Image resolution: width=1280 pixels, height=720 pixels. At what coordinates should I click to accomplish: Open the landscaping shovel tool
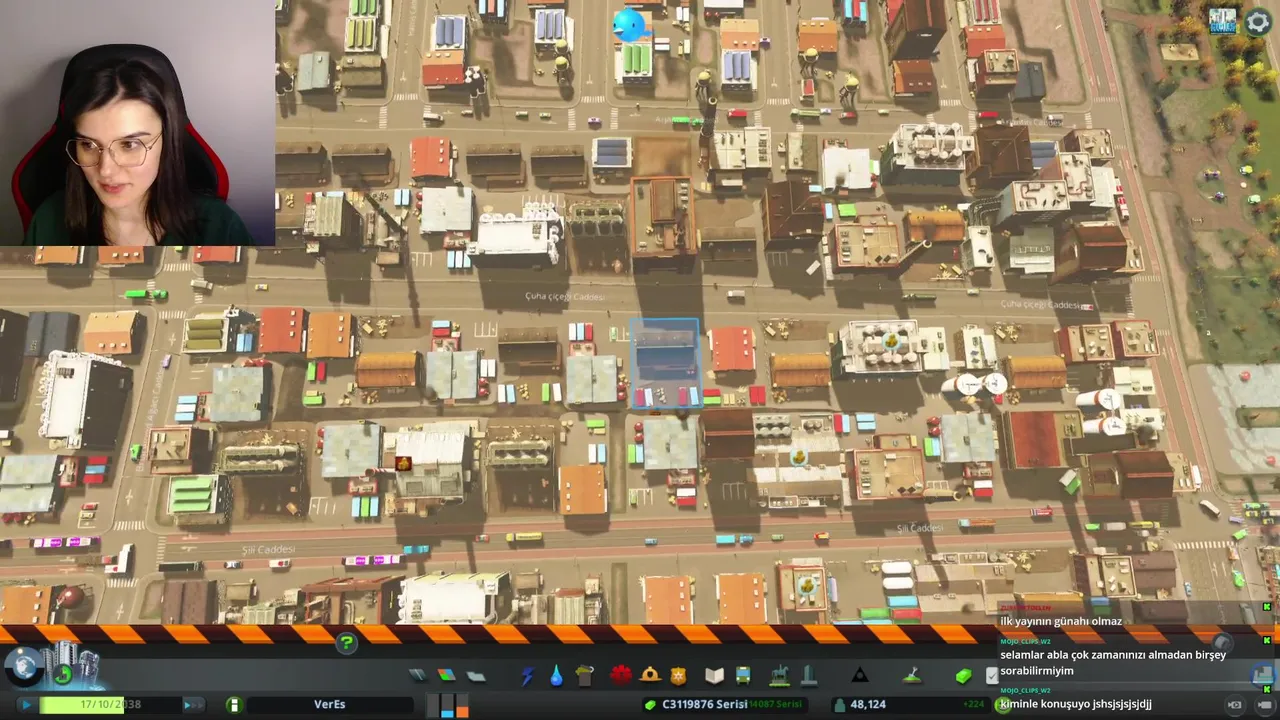click(x=912, y=676)
